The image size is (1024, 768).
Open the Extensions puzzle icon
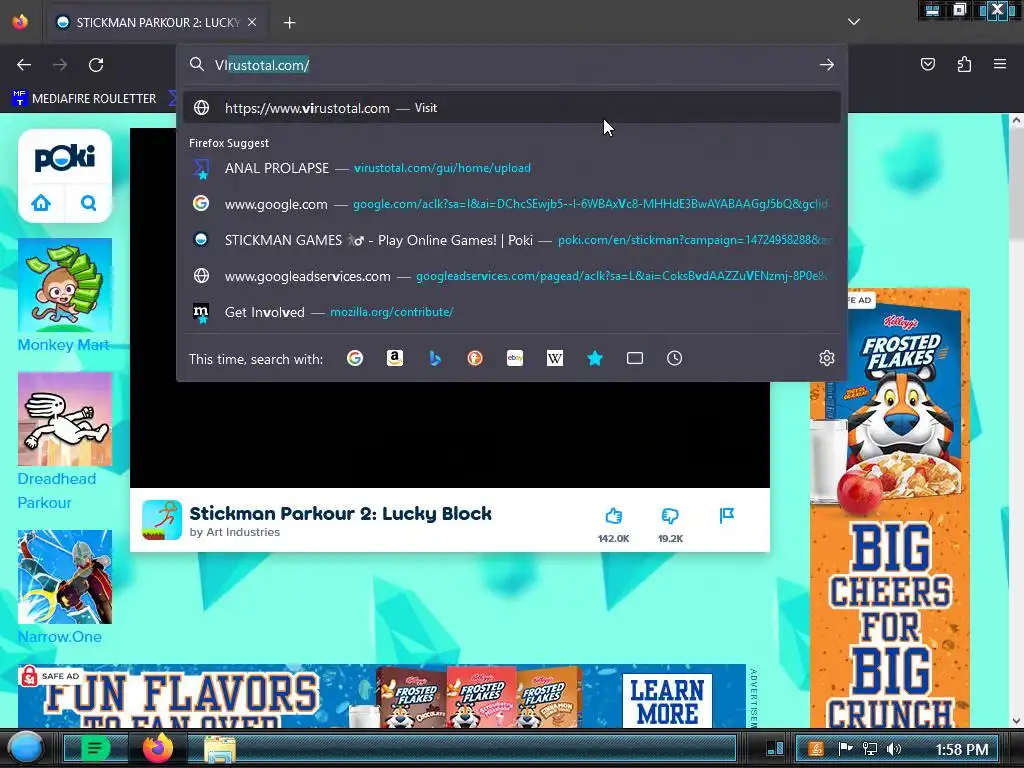tap(964, 64)
